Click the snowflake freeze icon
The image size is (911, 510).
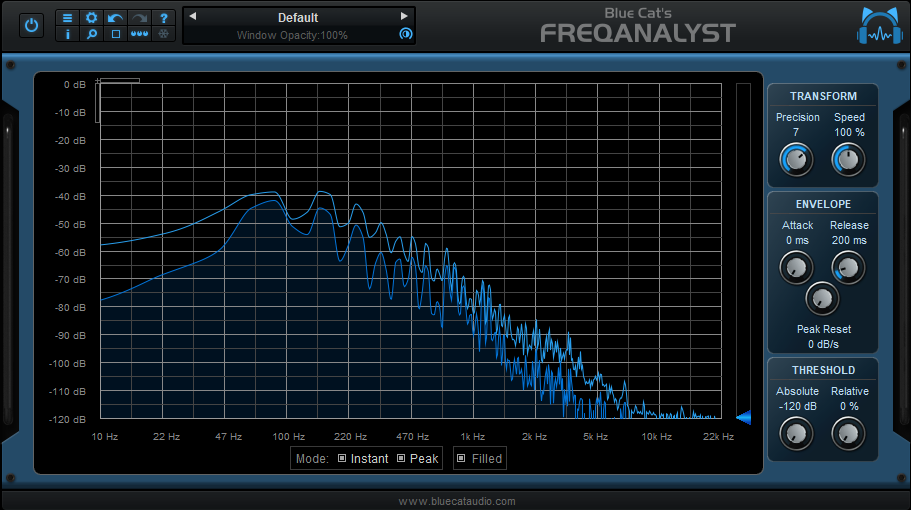[x=164, y=34]
